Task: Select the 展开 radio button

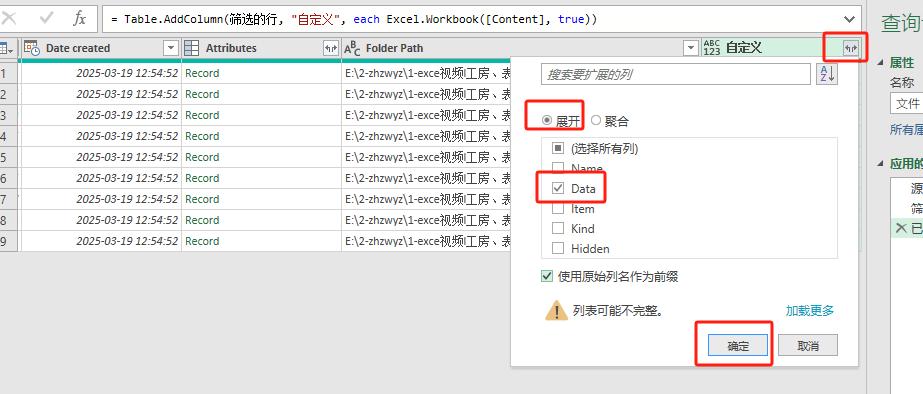Action: (x=547, y=121)
